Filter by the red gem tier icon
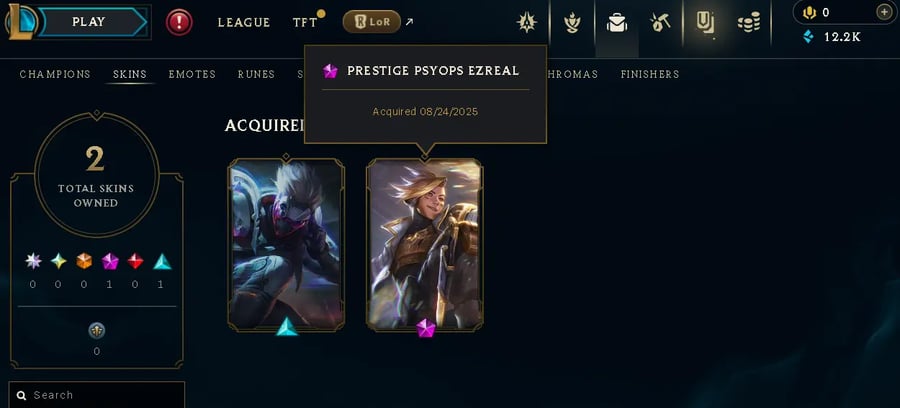 [x=135, y=261]
